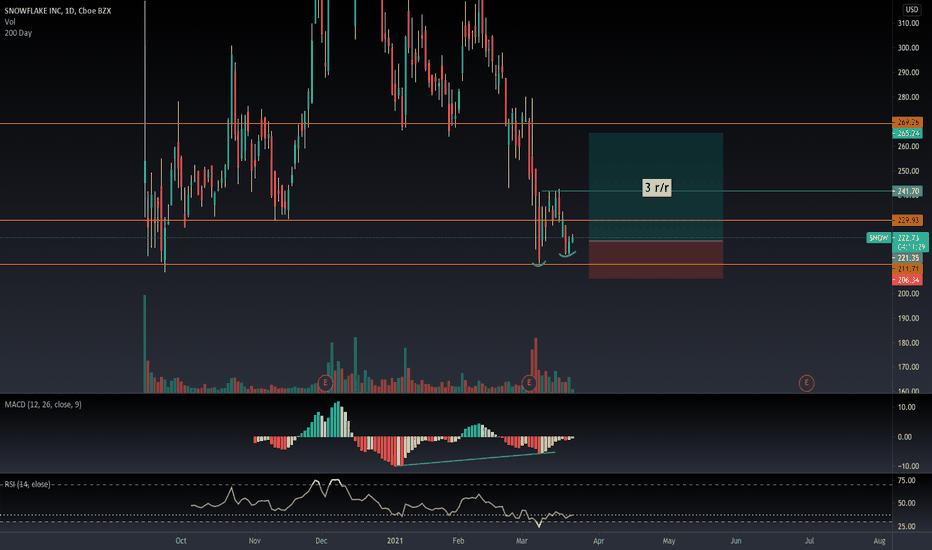Viewport: 932px width, 550px height.
Task: Click the 300.00 price scale value
Action: click(908, 48)
